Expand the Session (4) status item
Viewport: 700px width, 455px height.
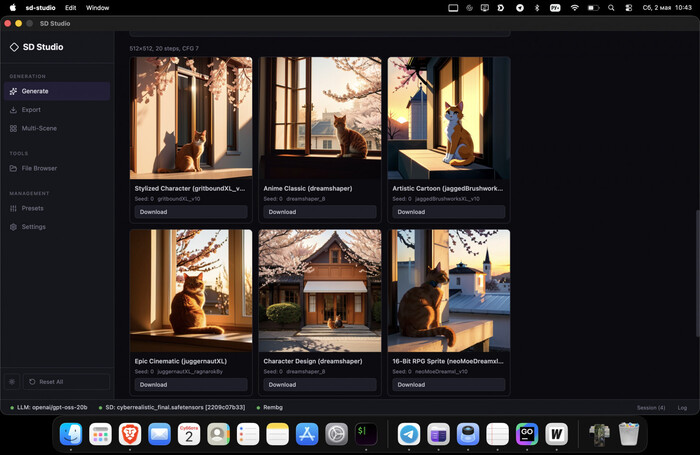651,408
